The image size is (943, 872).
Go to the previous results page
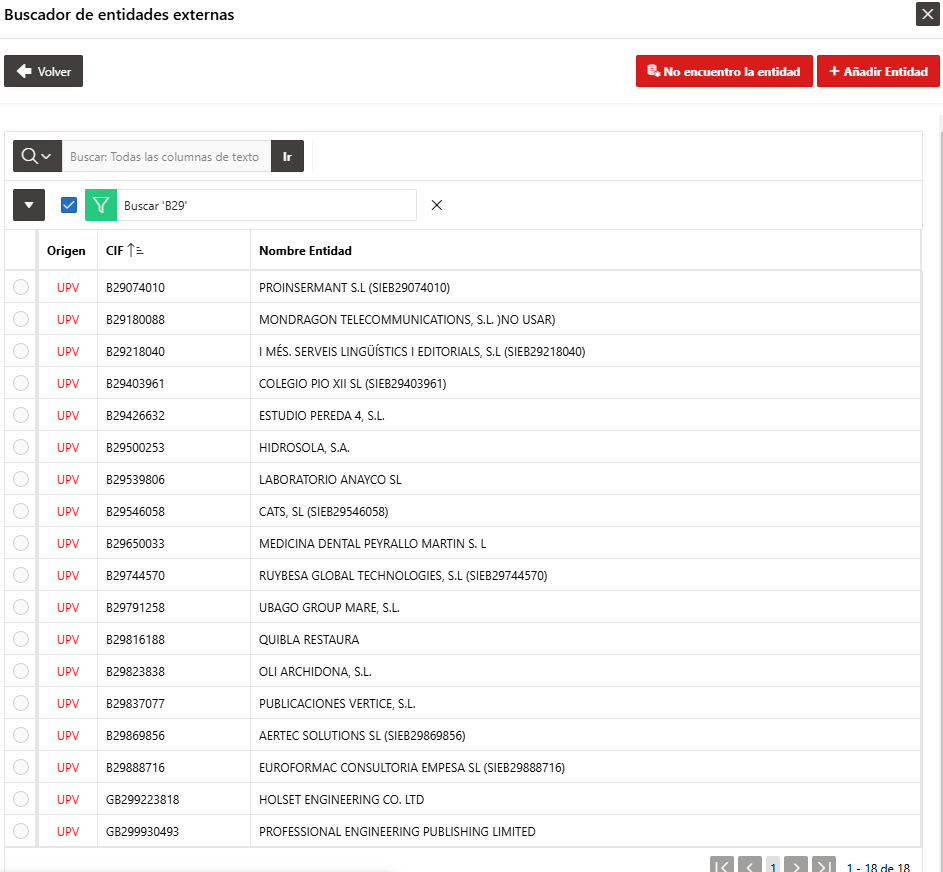coord(749,865)
